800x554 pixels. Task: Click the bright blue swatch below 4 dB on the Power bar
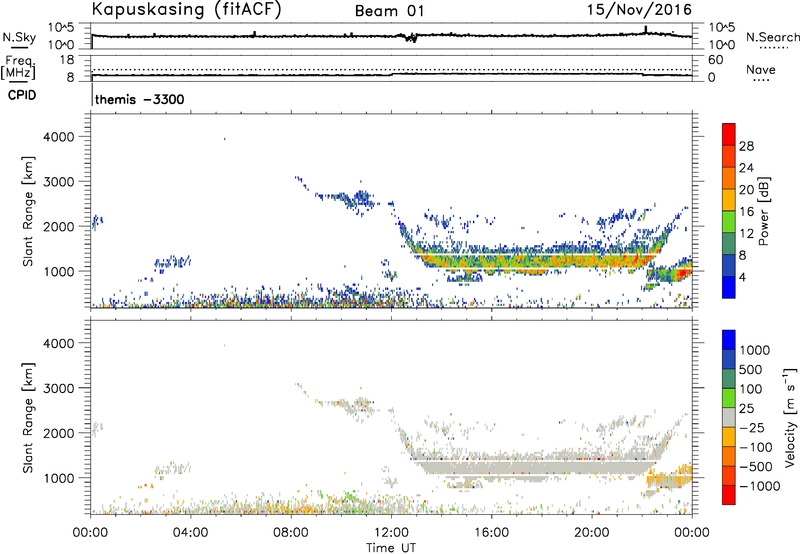(729, 287)
